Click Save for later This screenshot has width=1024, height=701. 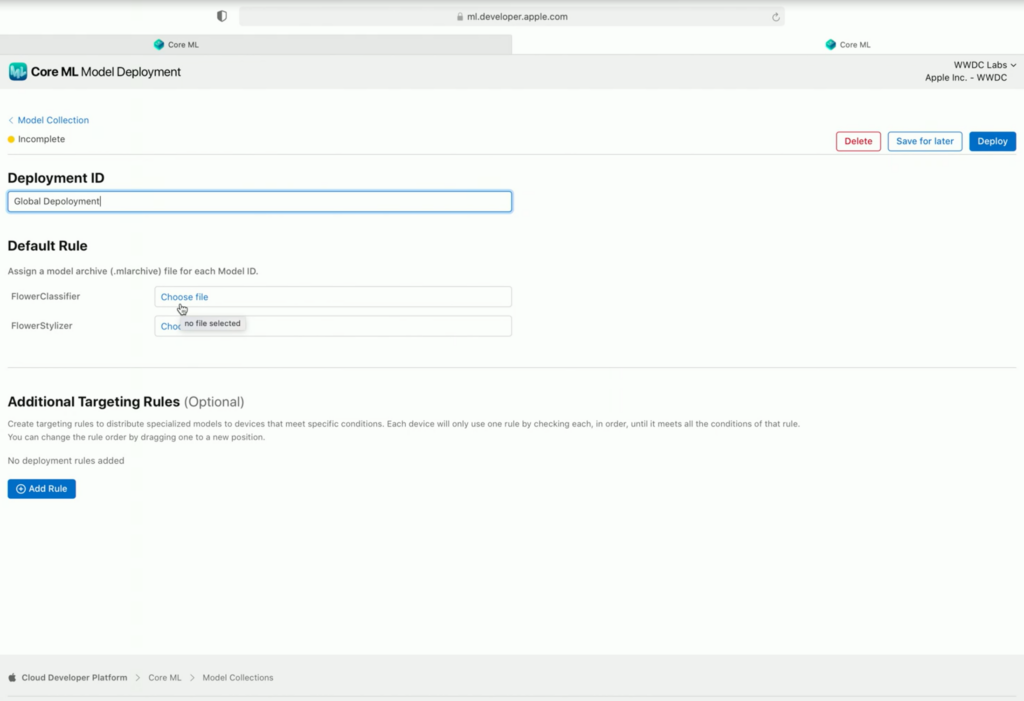click(x=925, y=141)
